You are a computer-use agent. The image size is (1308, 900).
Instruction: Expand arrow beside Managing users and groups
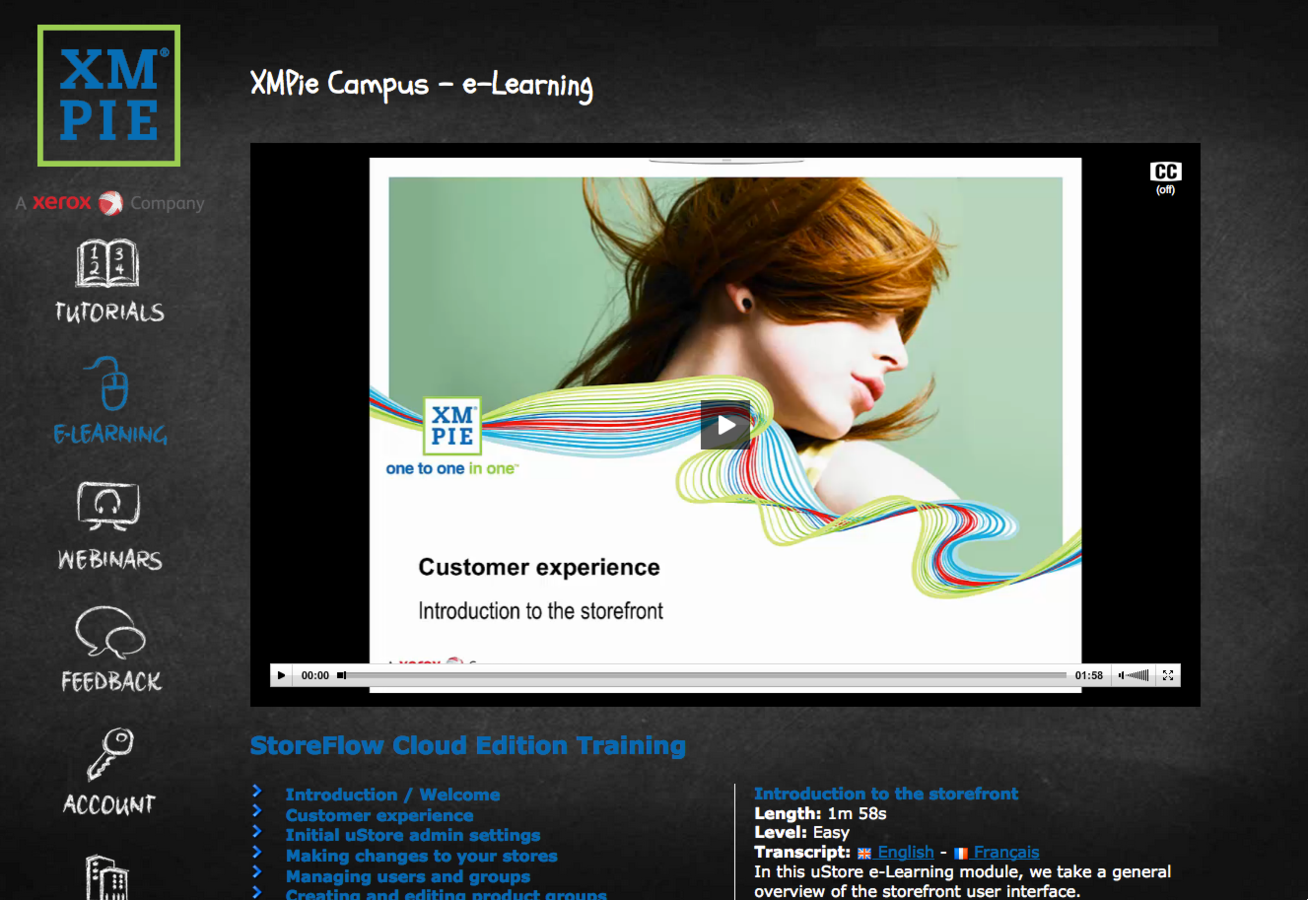pyautogui.click(x=257, y=873)
